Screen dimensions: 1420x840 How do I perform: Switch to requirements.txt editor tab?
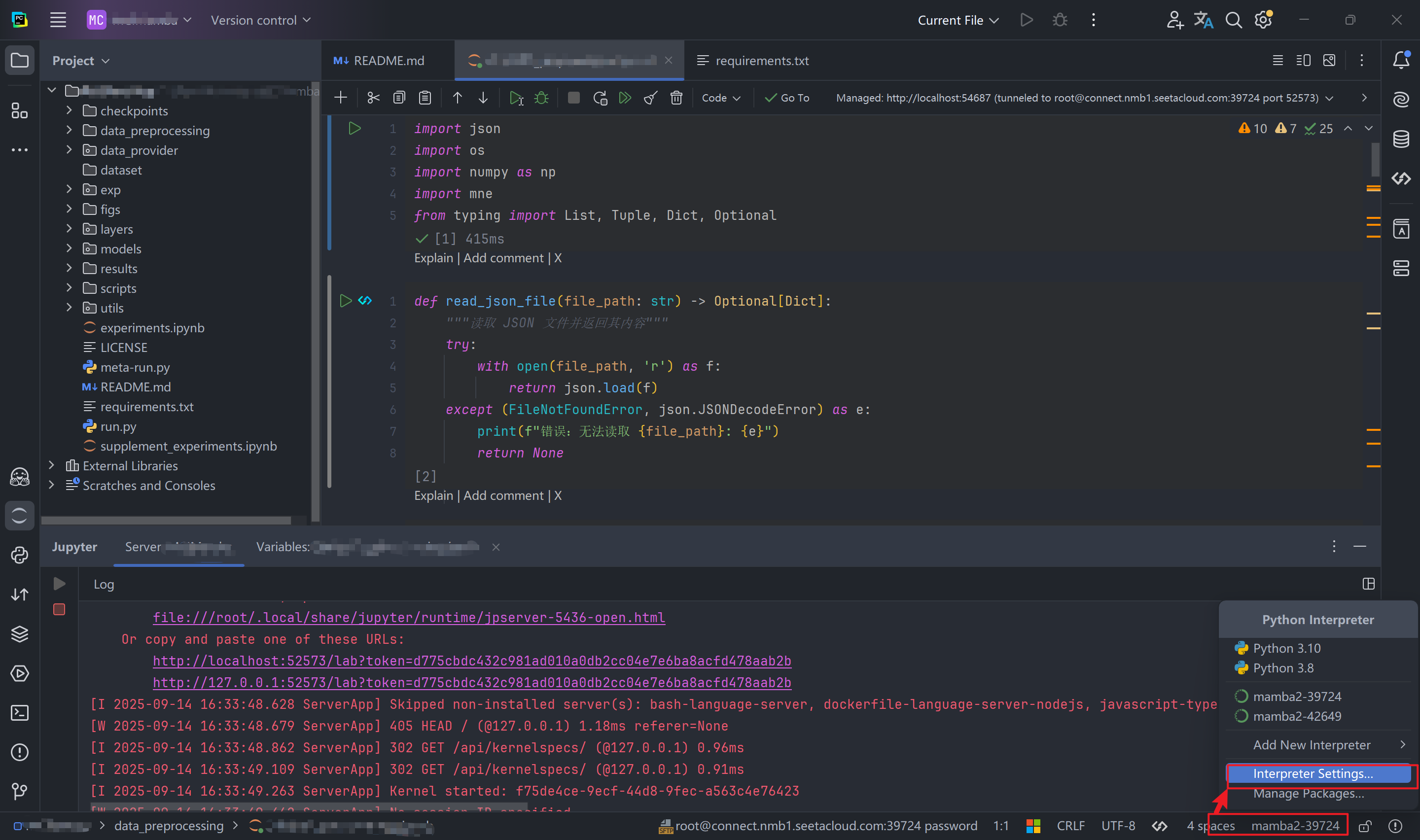pyautogui.click(x=753, y=60)
